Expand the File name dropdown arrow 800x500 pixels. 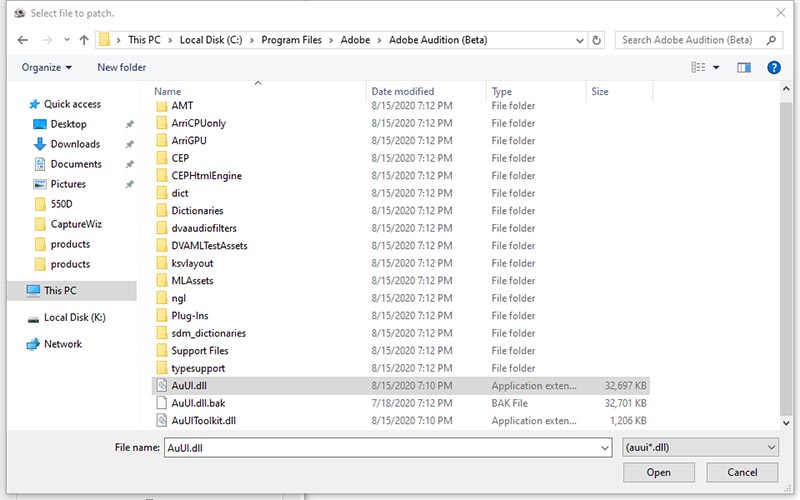tap(605, 448)
